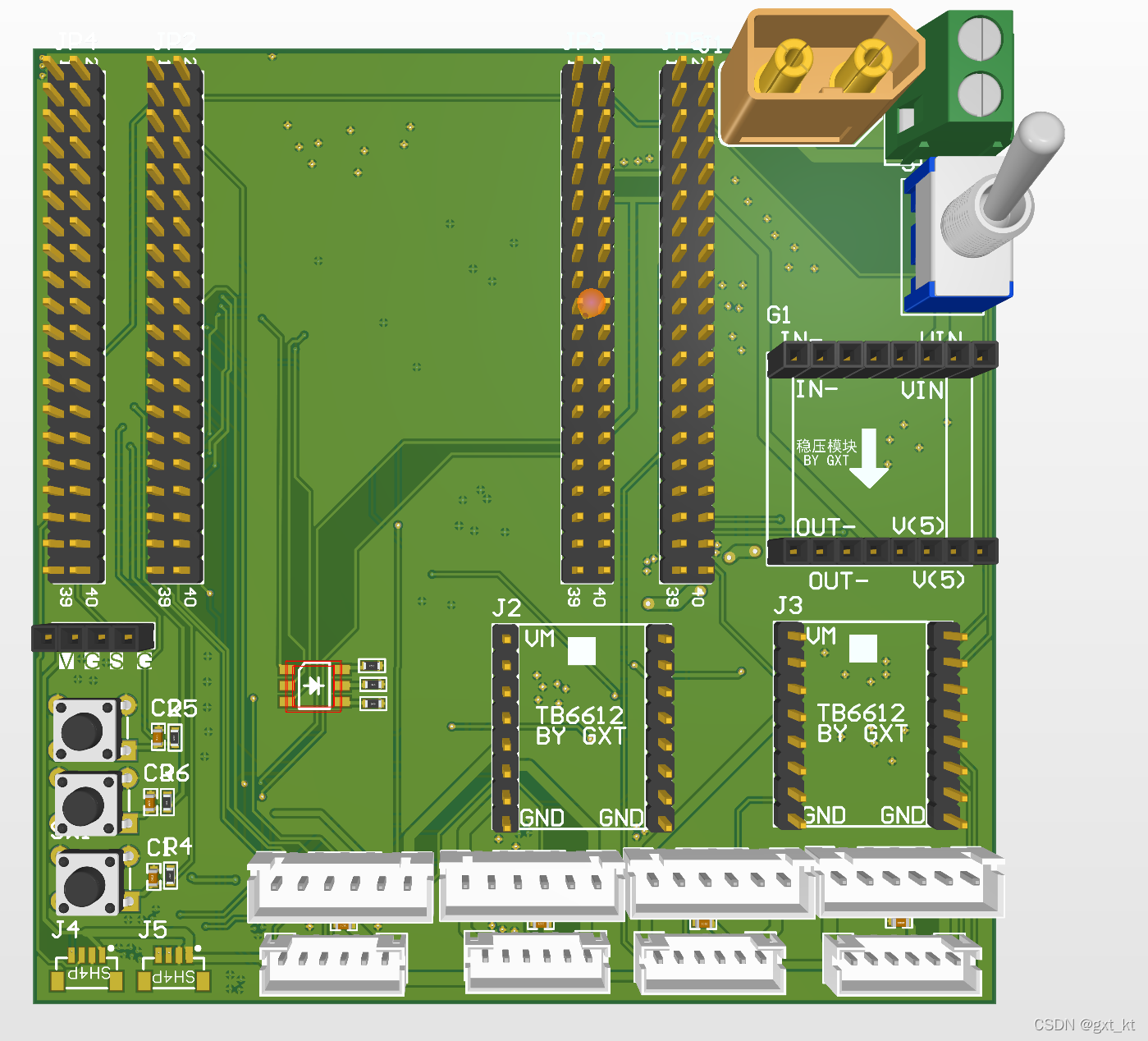This screenshot has width=1148, height=1041.
Task: Click the J3 designator label
Action: (x=788, y=606)
